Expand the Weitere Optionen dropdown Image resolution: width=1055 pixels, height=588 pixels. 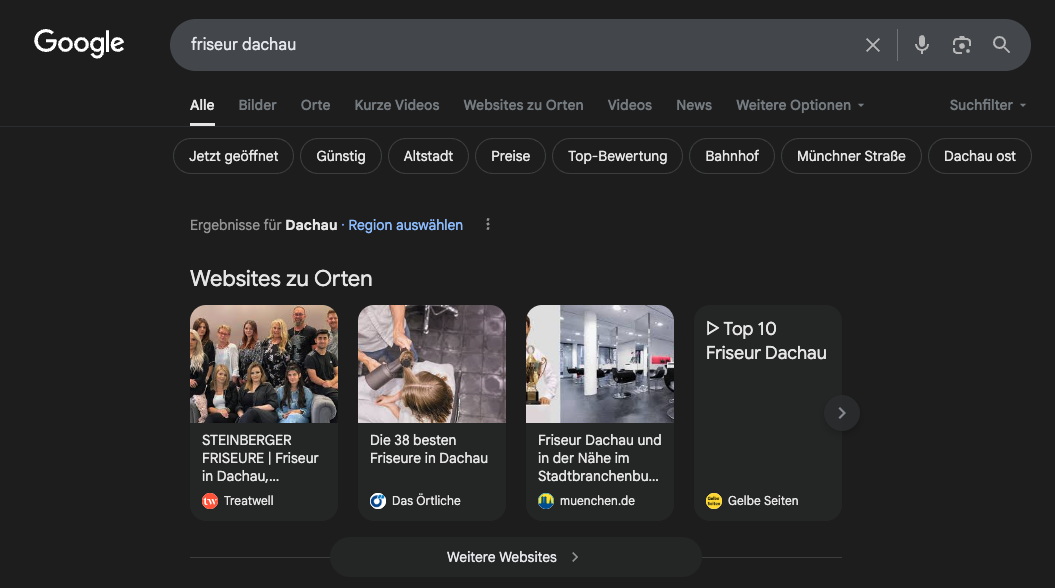(x=800, y=105)
